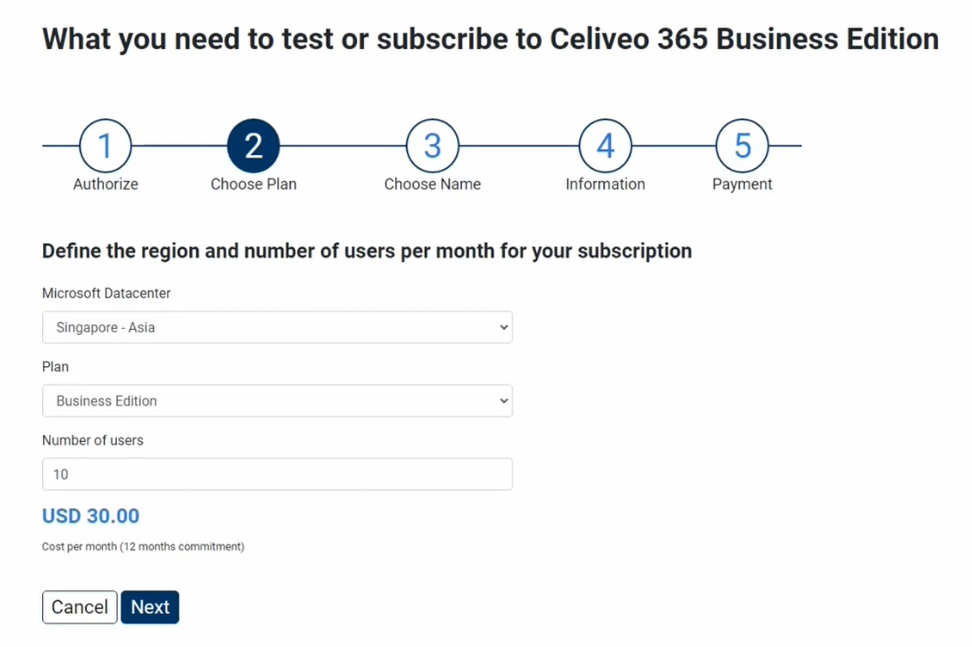Click the Authorize step label
972x647 pixels.
tap(105, 184)
